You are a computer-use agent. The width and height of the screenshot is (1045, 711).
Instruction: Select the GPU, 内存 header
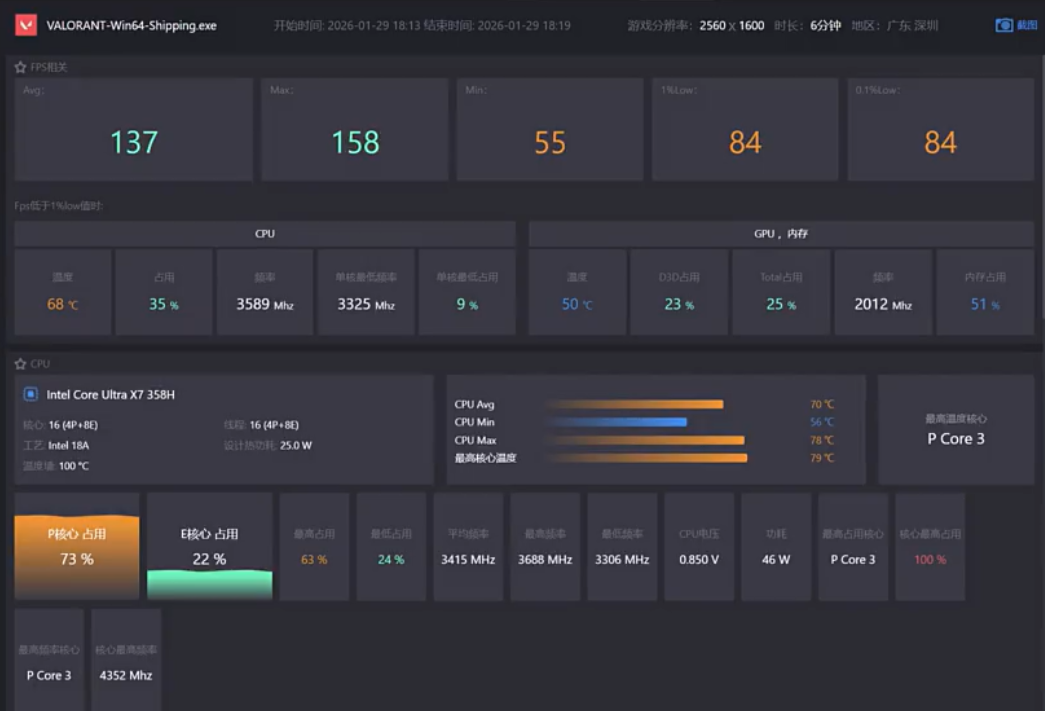coord(781,234)
